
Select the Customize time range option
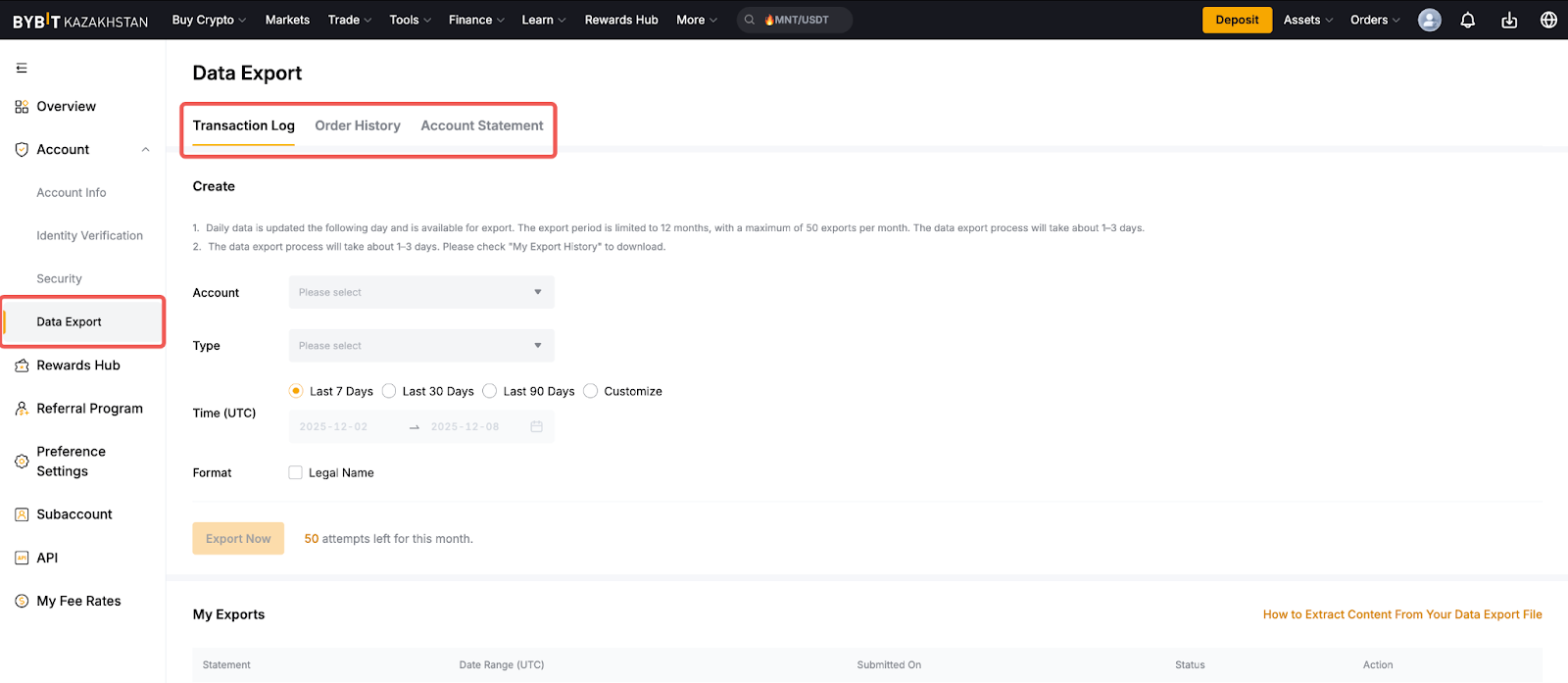coord(591,391)
